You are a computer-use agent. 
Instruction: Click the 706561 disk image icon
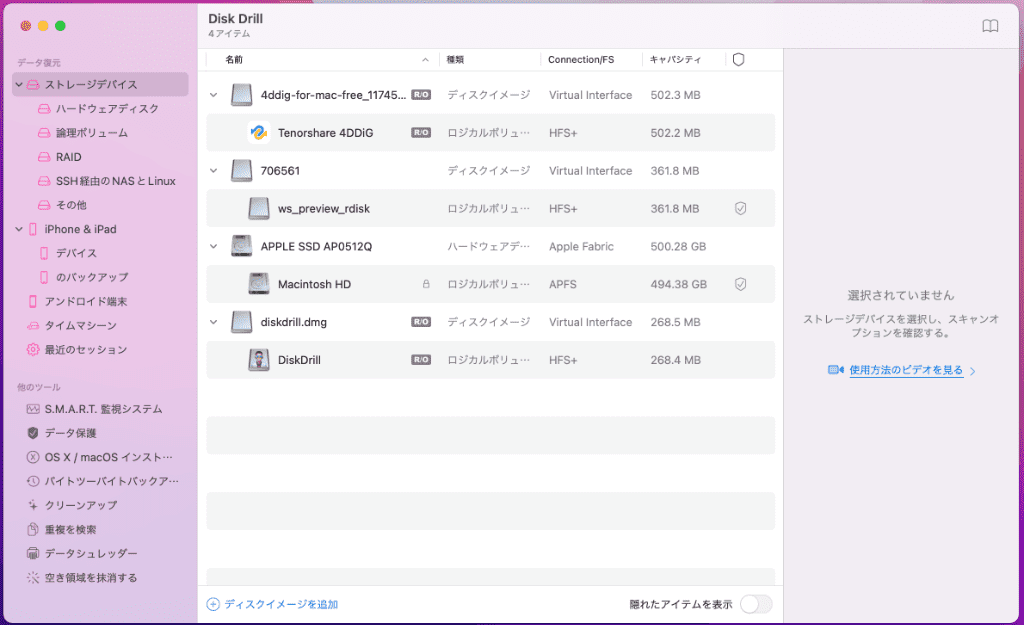click(x=242, y=170)
